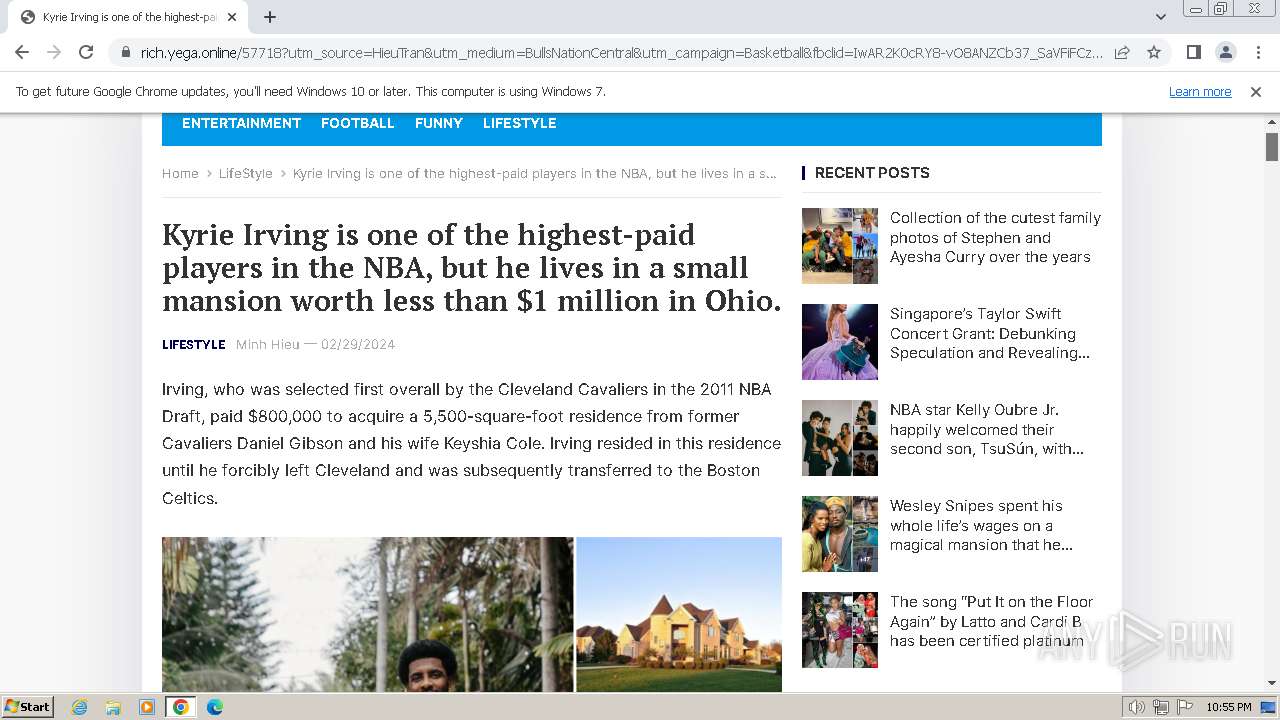Open Stephen and Ayesha Curry family photos post
The width and height of the screenshot is (1280, 720).
995,237
